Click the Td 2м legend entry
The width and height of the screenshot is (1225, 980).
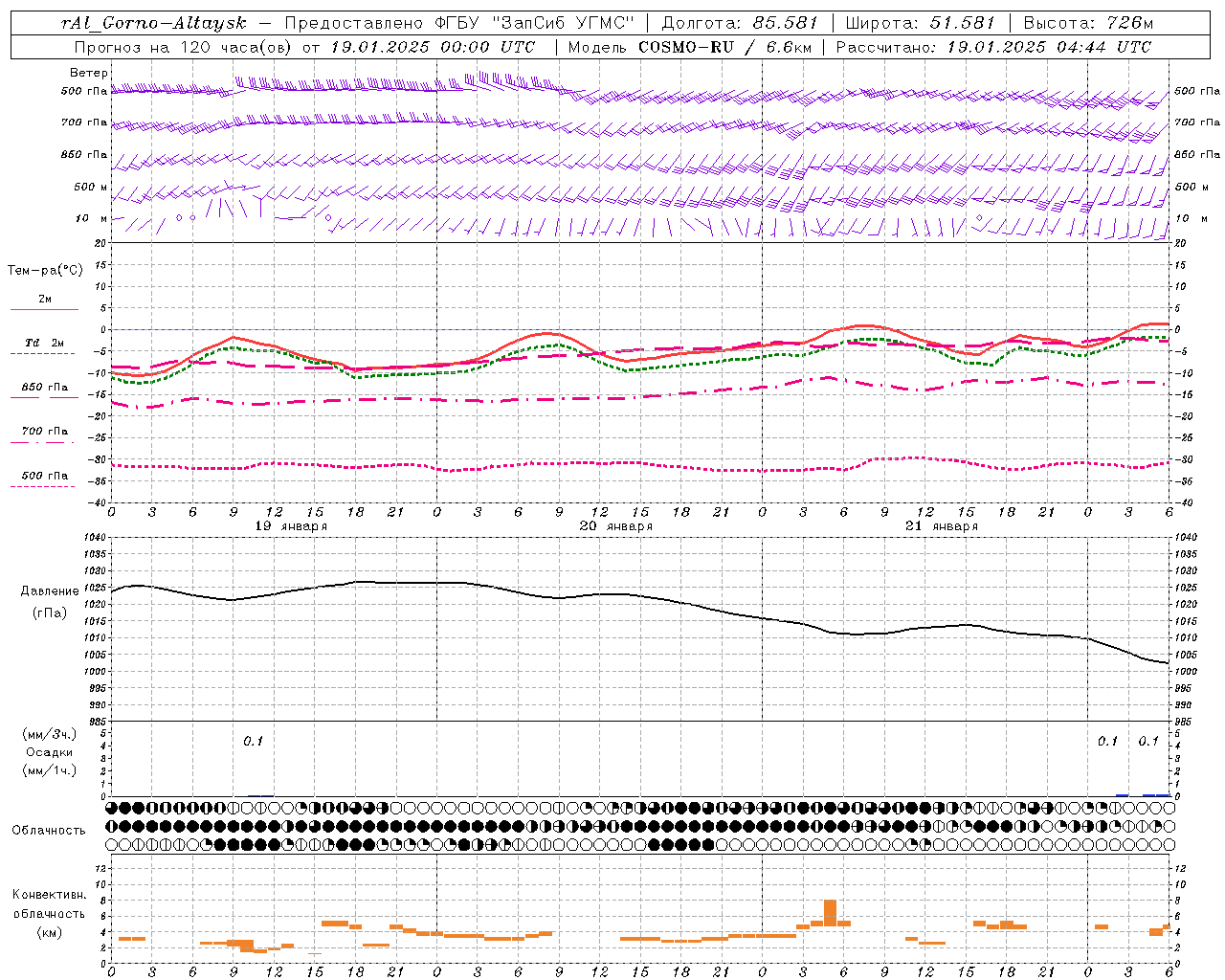44,343
